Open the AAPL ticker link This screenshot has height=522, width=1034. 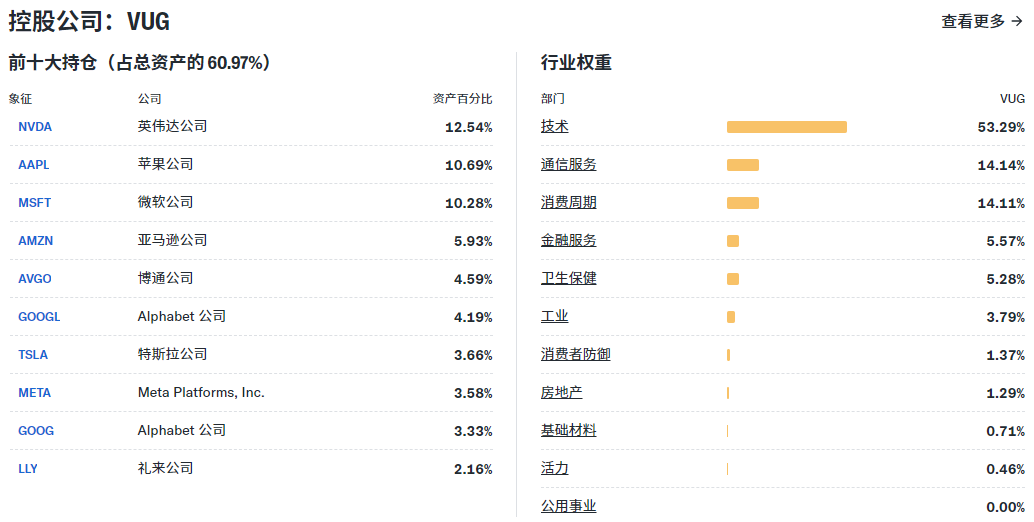[x=34, y=165]
